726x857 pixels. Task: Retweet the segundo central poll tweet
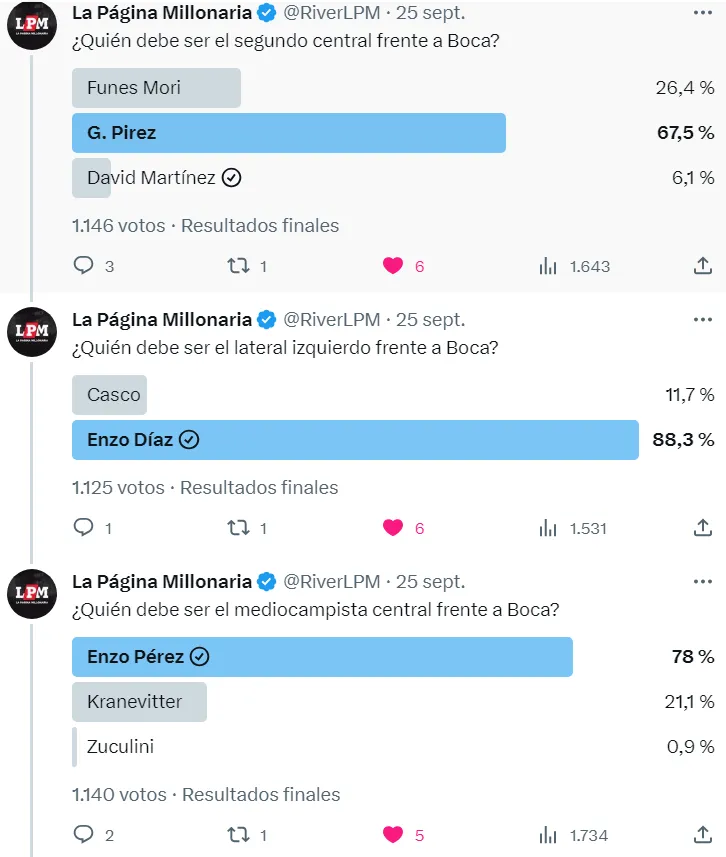pyautogui.click(x=238, y=266)
